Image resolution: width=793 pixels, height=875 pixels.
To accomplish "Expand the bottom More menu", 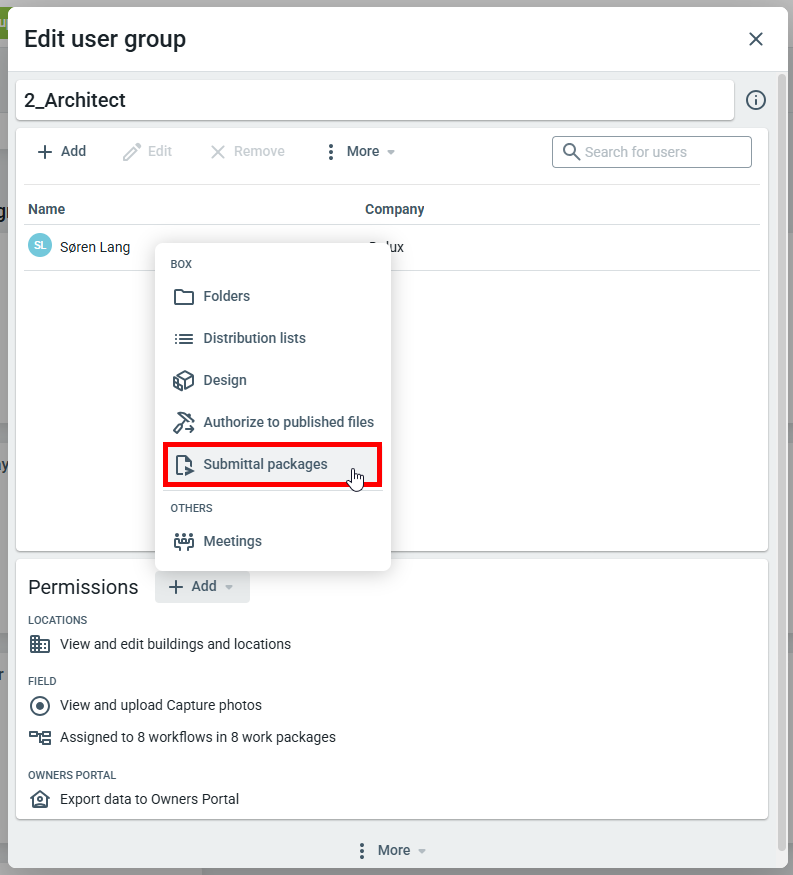I will pos(392,850).
